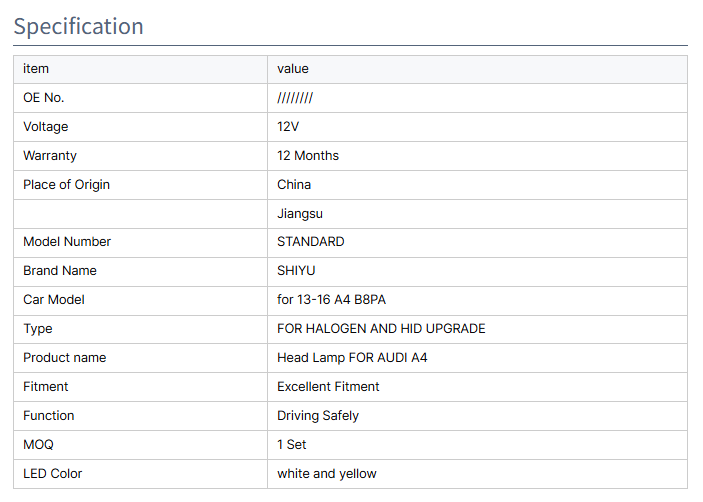Click the LED Color label cell
703x502 pixels.
click(x=53, y=474)
